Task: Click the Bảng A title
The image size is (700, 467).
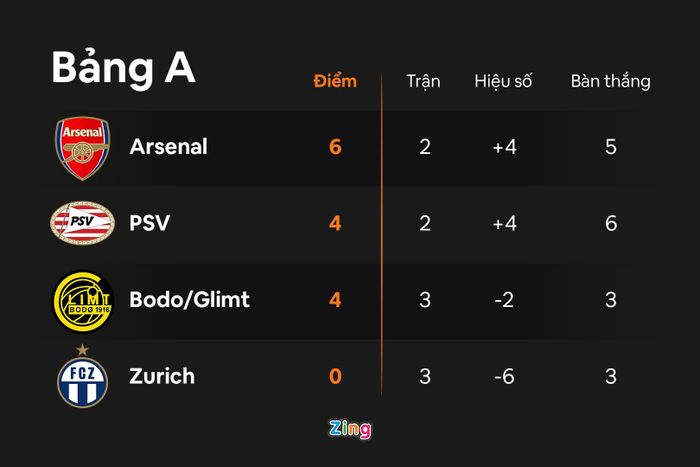Action: [x=124, y=68]
